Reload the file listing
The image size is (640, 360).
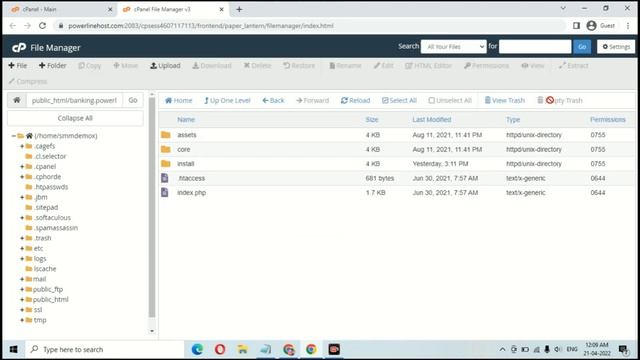(x=355, y=100)
